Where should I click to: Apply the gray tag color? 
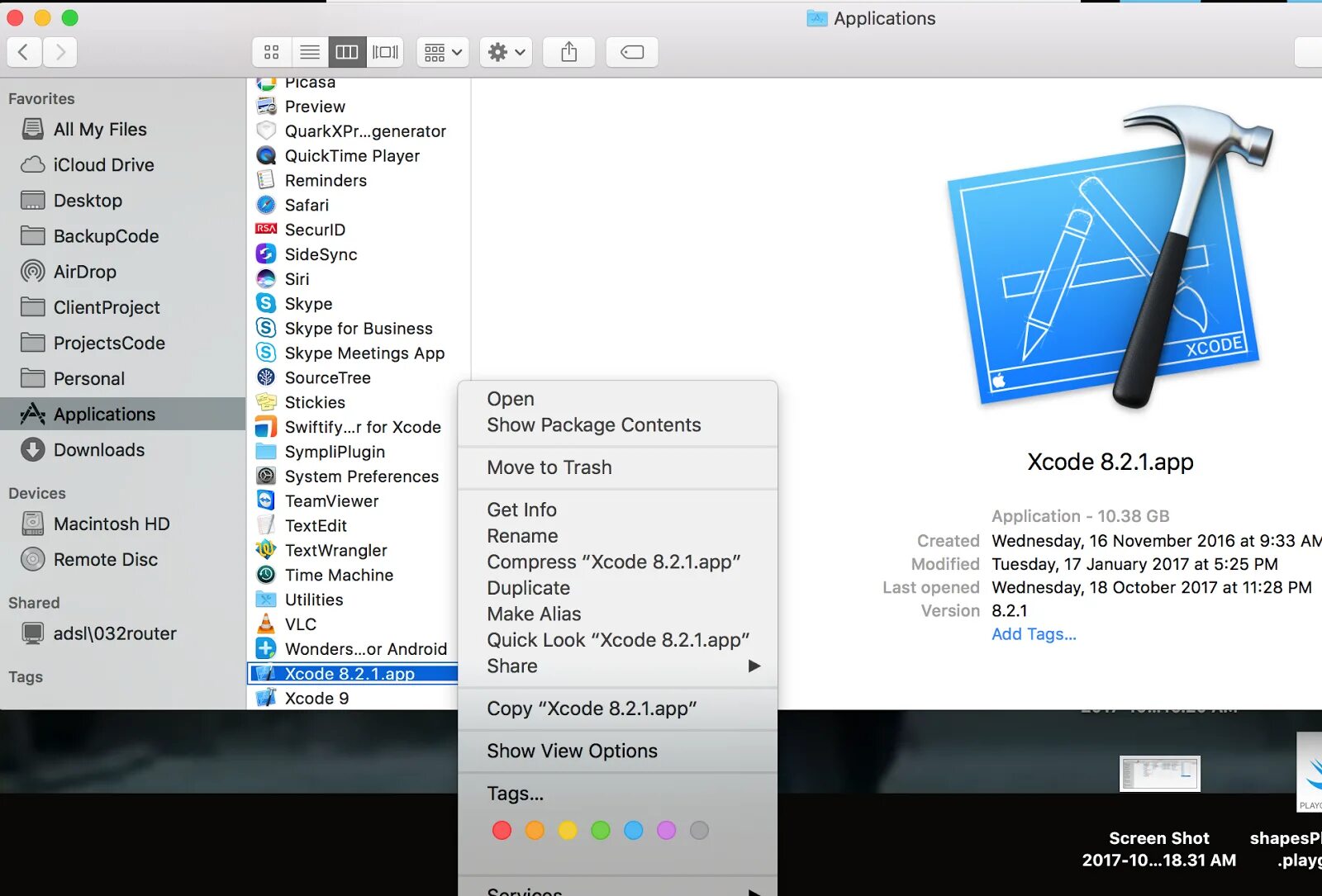click(699, 831)
